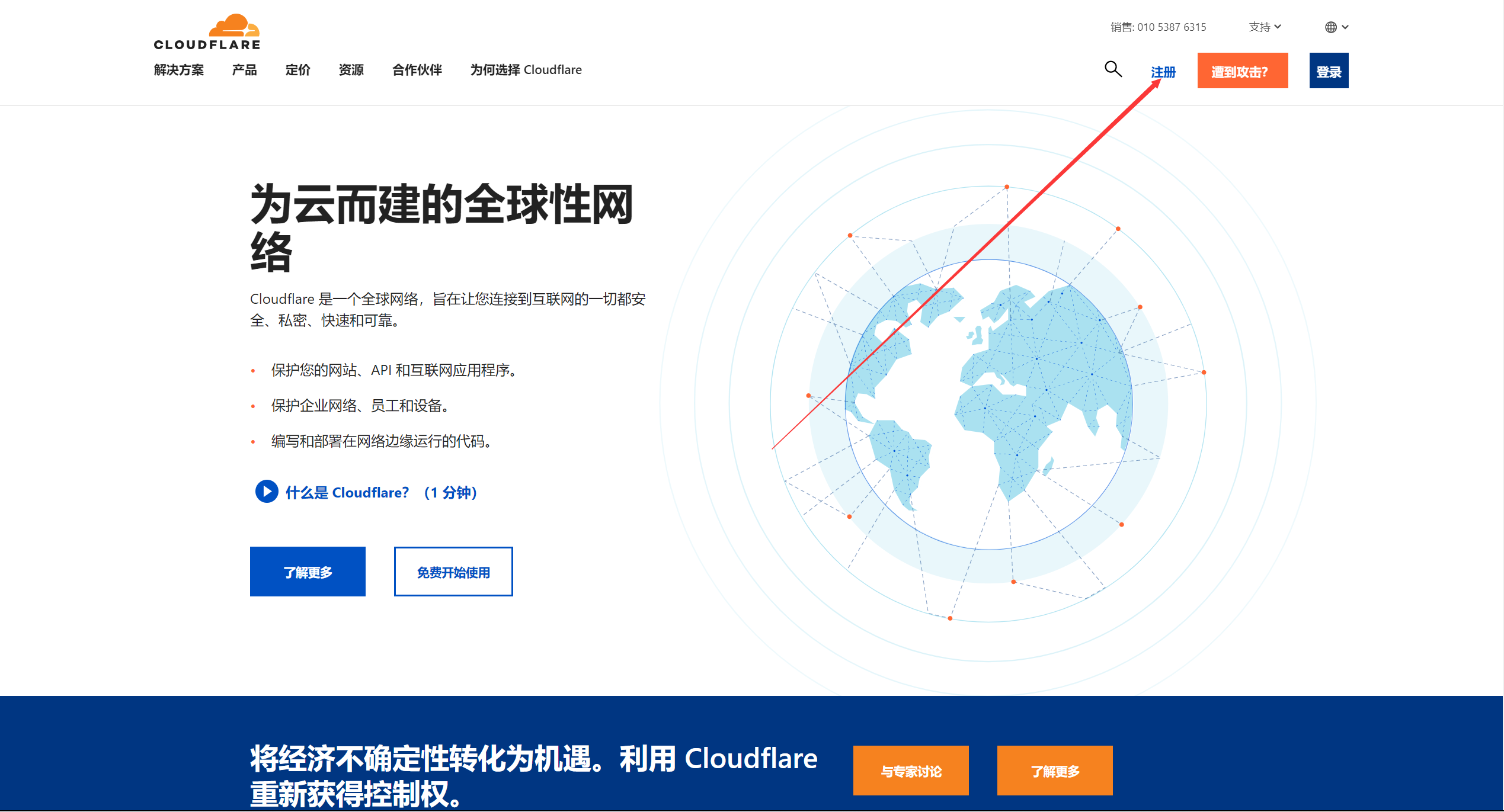The image size is (1504, 812).
Task: Click the 遭到攻击? button
Action: point(1243,70)
